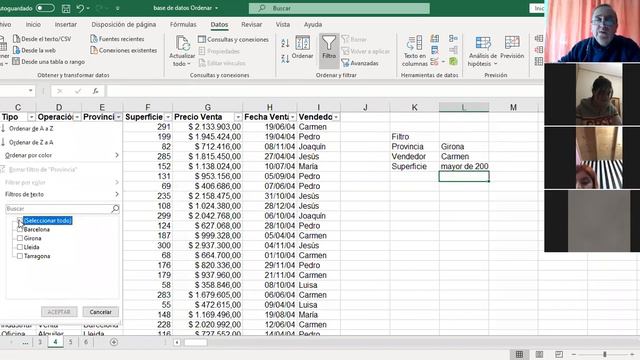Expand the Name Box dropdown arrow
Viewport: 640px width, 360px height.
click(x=31, y=91)
